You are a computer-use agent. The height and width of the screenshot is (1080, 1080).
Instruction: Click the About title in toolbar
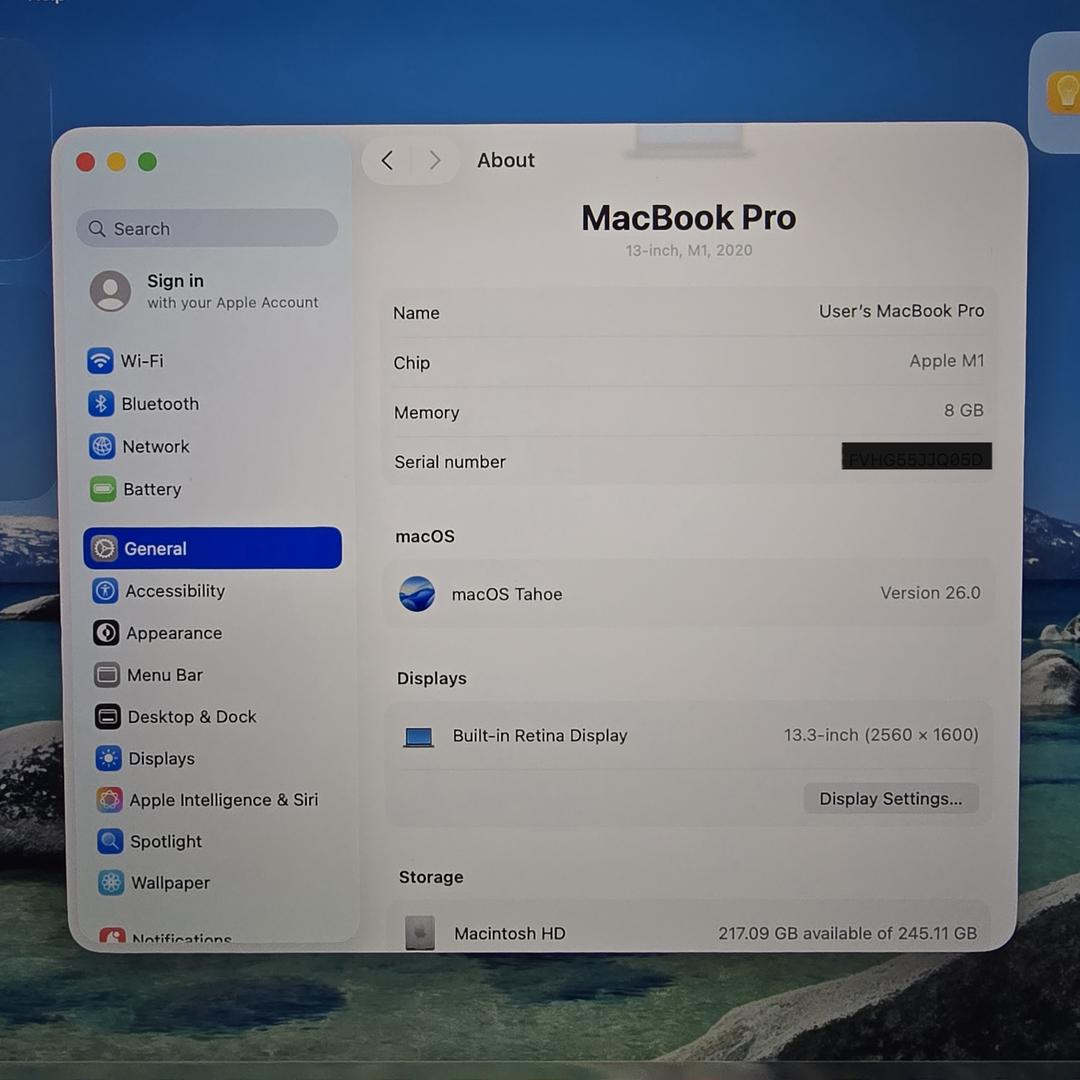(506, 160)
